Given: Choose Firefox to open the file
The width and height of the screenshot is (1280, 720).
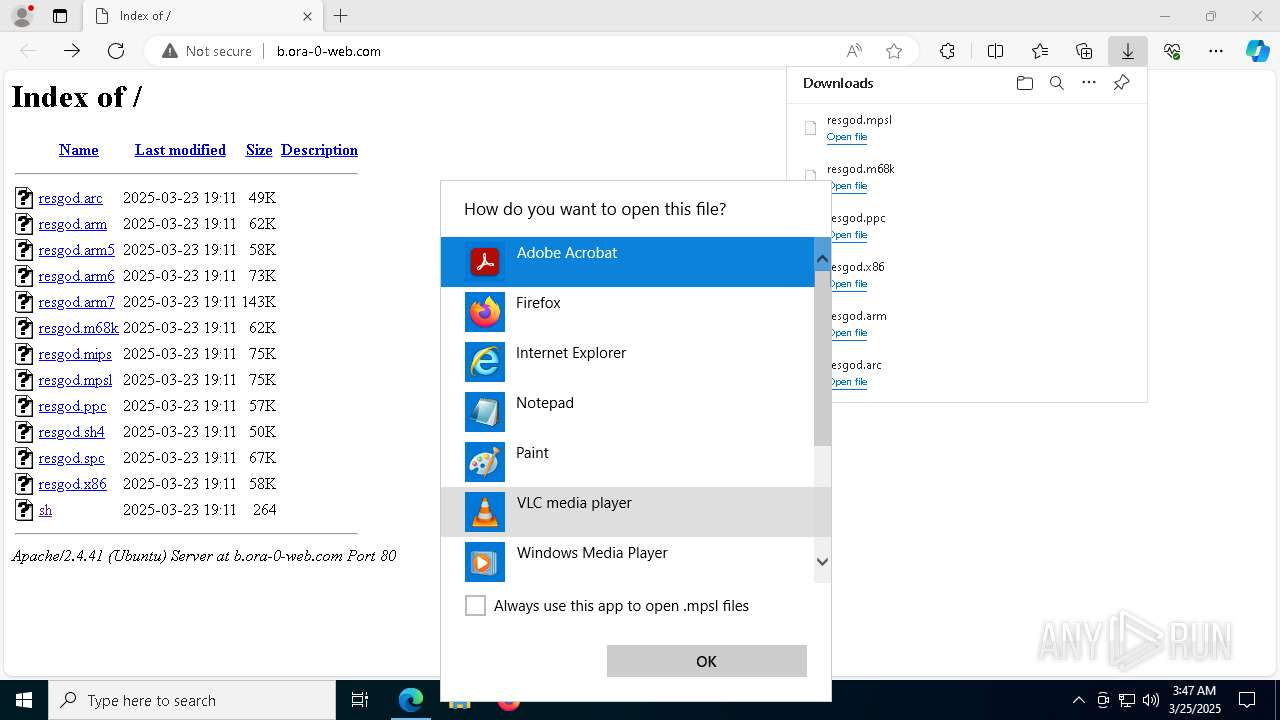Looking at the screenshot, I should pos(628,312).
